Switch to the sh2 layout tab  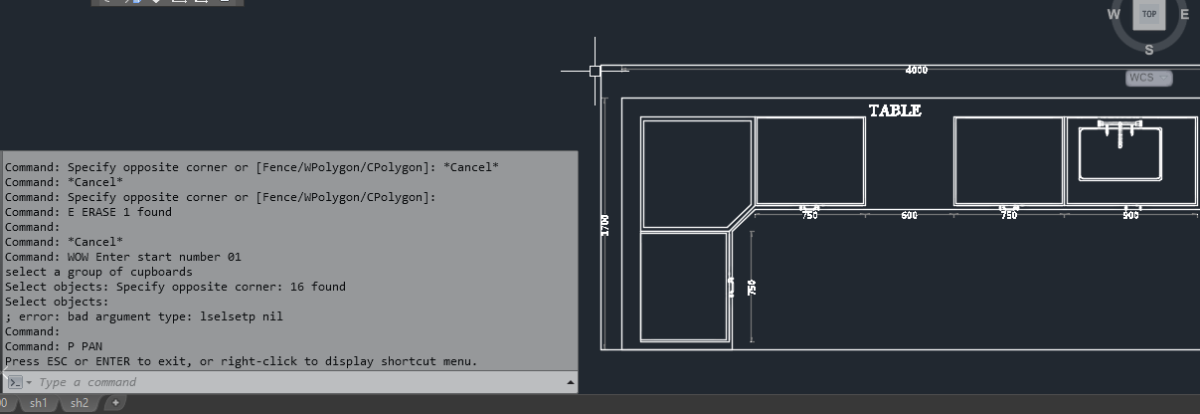(79, 403)
